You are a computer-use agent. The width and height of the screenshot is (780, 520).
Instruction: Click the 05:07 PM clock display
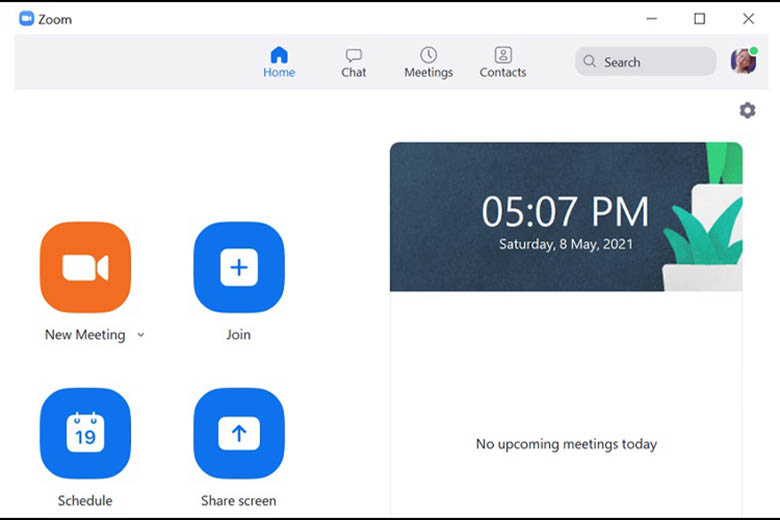565,212
